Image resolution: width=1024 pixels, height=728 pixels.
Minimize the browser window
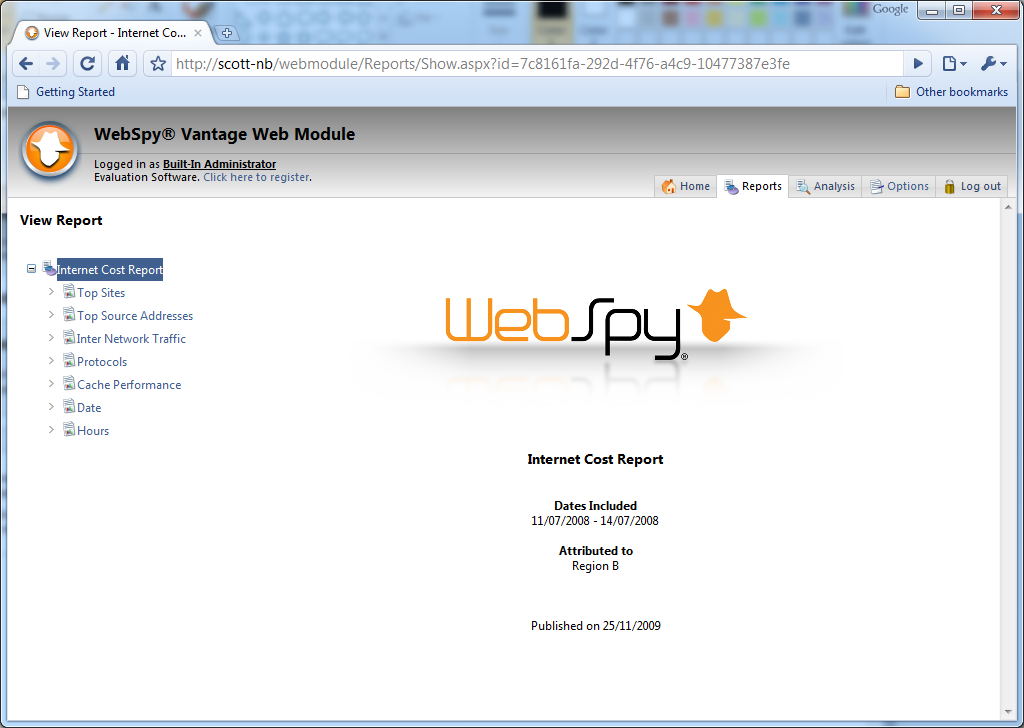click(x=932, y=10)
